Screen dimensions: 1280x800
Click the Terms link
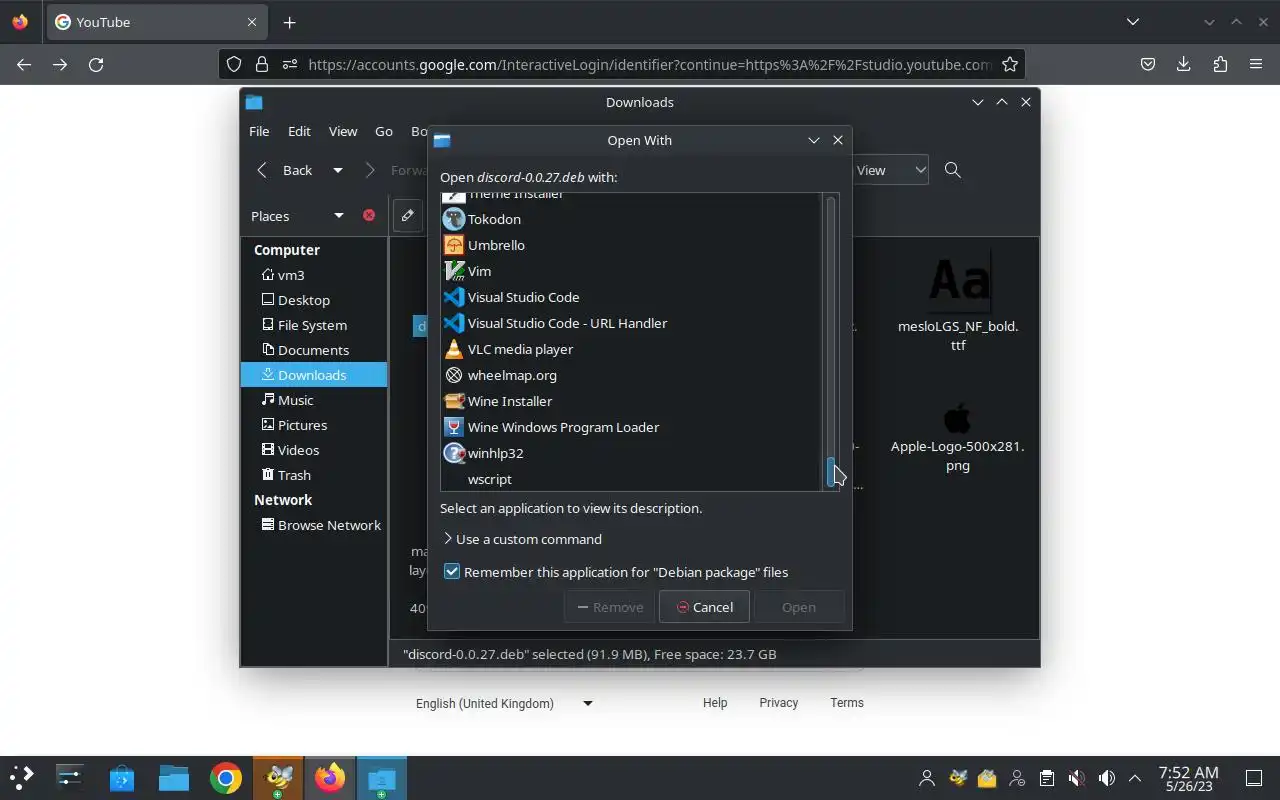(847, 703)
